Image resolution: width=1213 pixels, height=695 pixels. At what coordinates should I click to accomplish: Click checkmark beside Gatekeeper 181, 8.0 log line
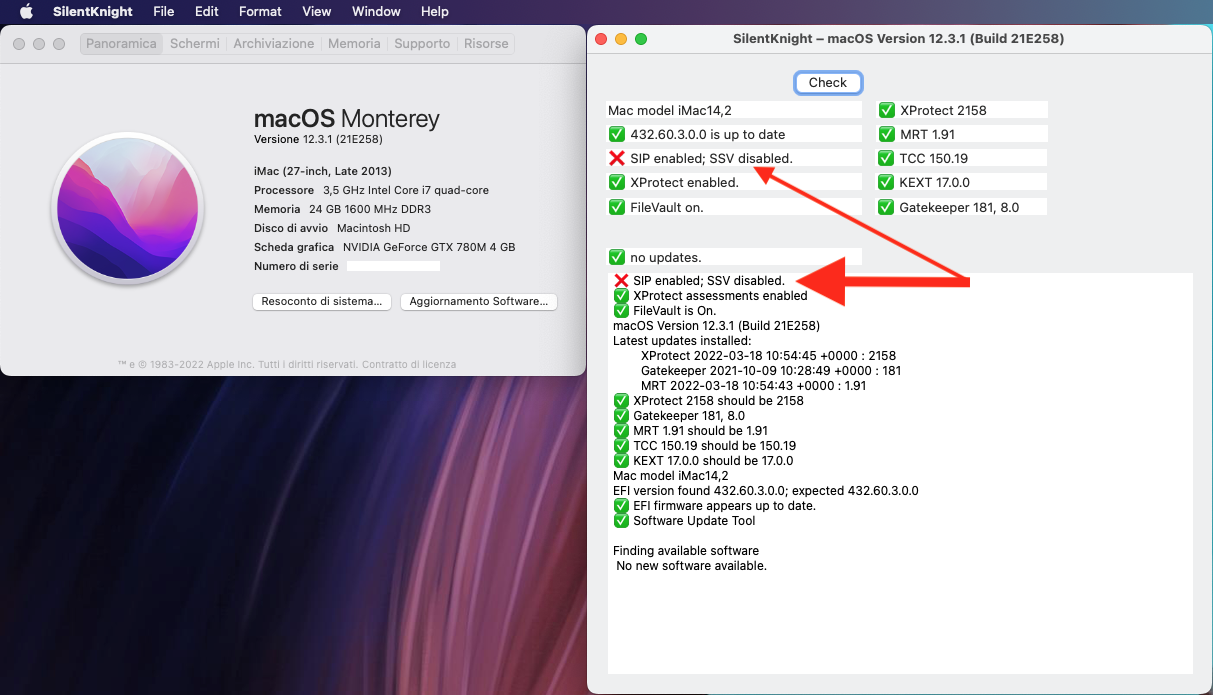[621, 416]
